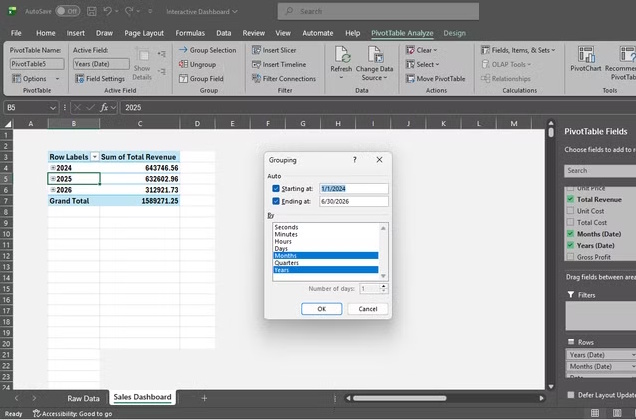Screen dimensions: 636x420
Task: Click Group Selection
Action: 207,50
